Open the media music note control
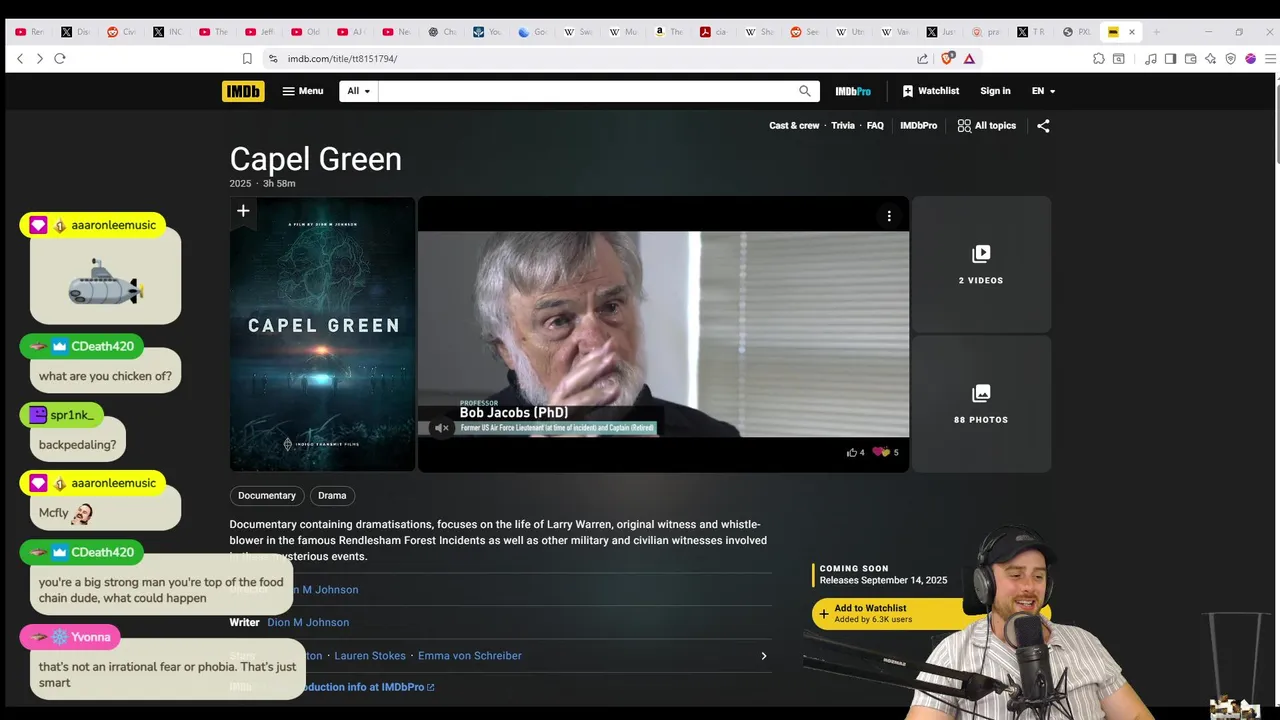 (1151, 59)
